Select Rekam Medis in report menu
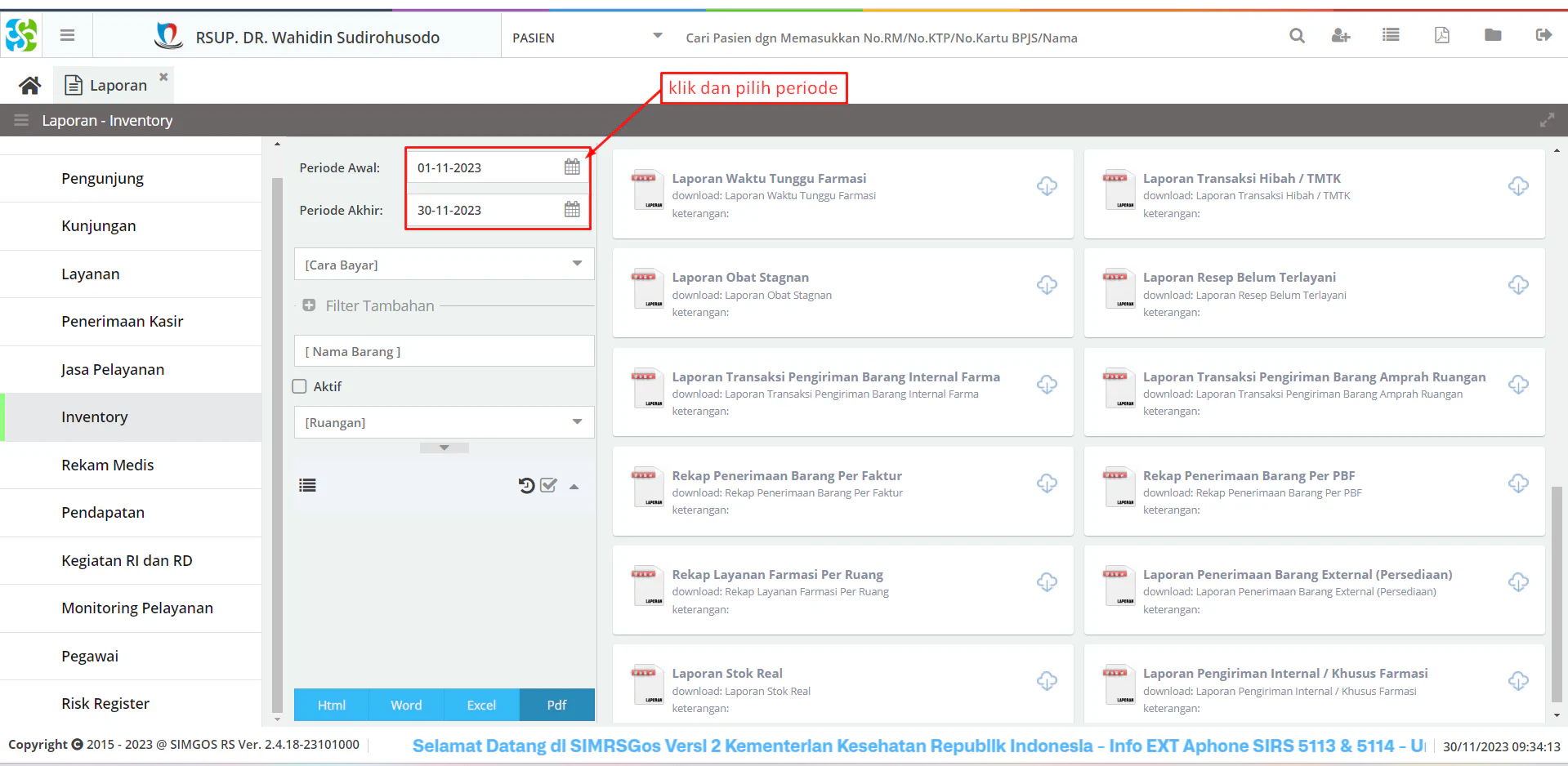Screen dimensions: 1568x766 pyautogui.click(x=131, y=465)
